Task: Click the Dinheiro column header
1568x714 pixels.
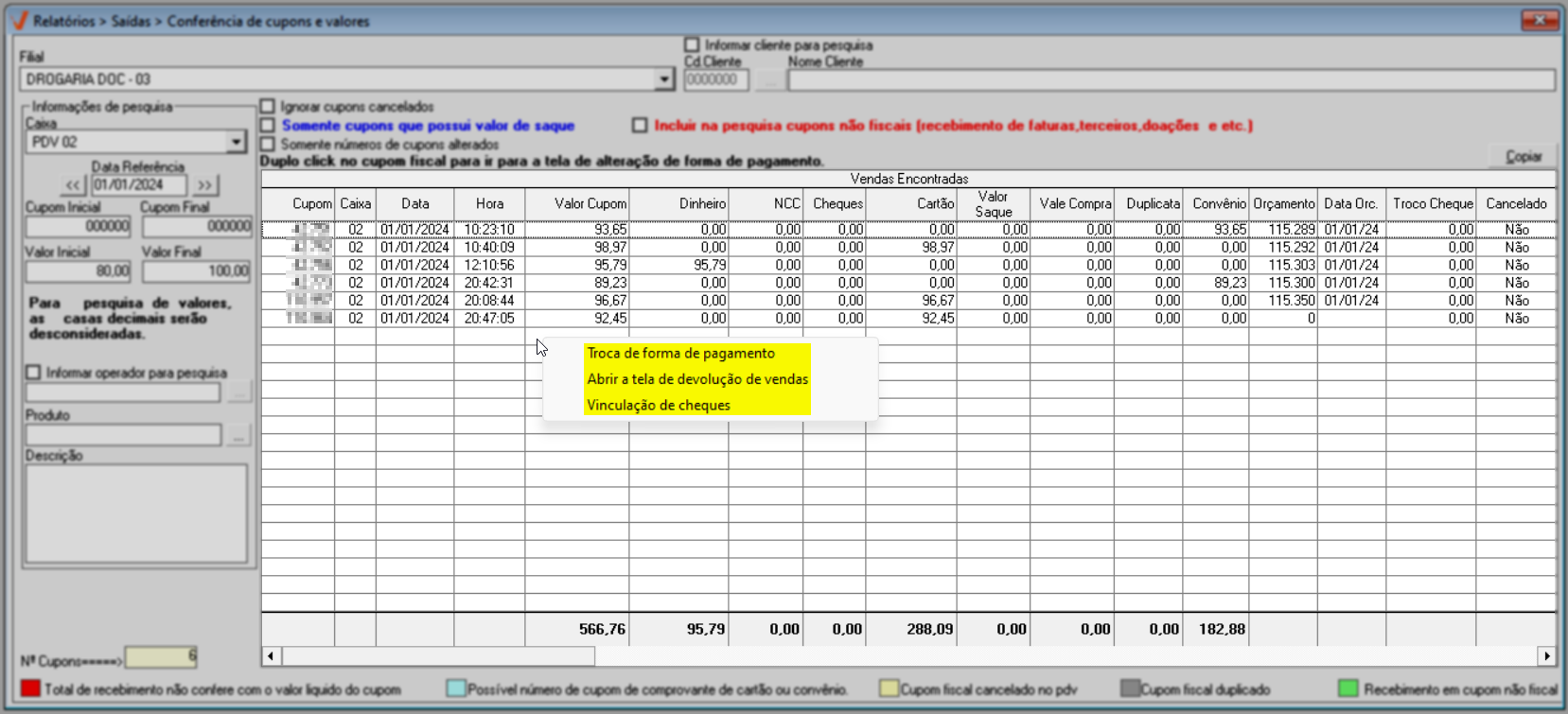Action: coord(678,204)
